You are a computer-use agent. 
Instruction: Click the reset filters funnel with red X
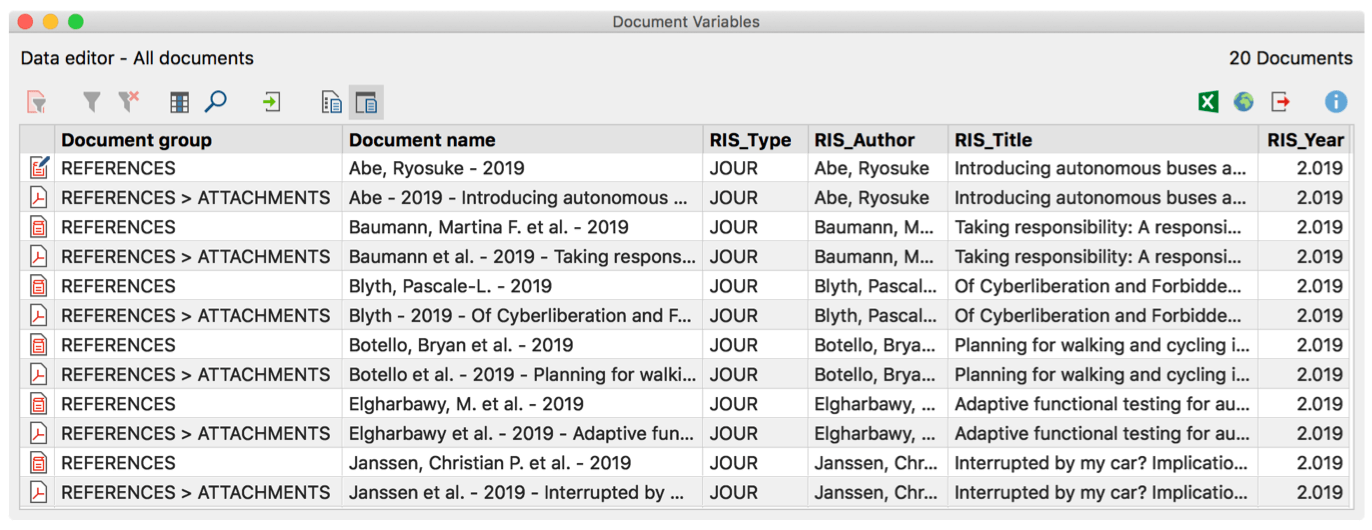pyautogui.click(x=128, y=102)
